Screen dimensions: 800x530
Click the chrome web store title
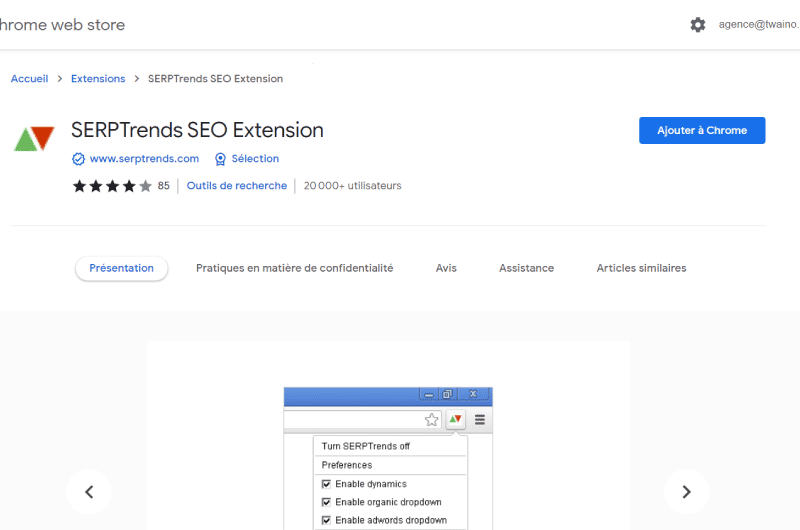[62, 24]
